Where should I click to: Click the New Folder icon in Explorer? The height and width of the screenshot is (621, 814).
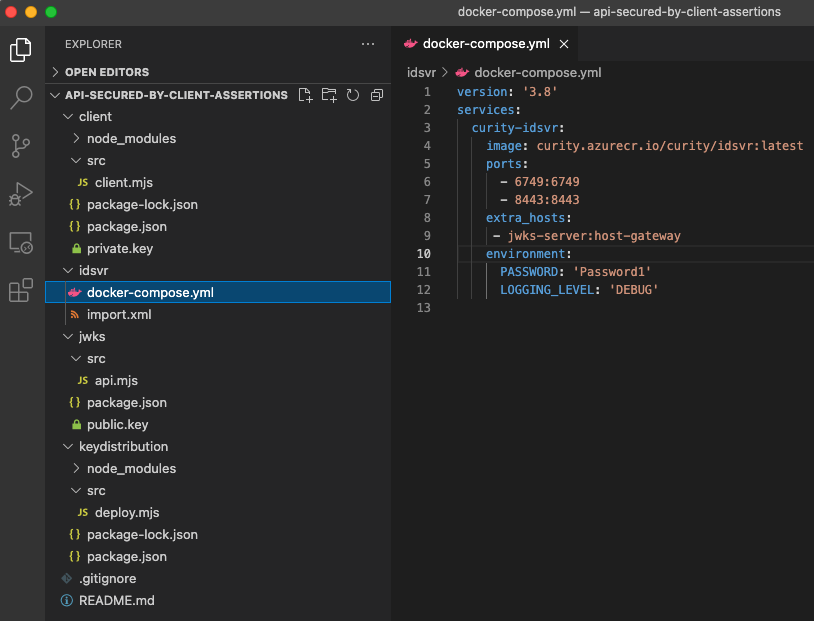(x=328, y=95)
